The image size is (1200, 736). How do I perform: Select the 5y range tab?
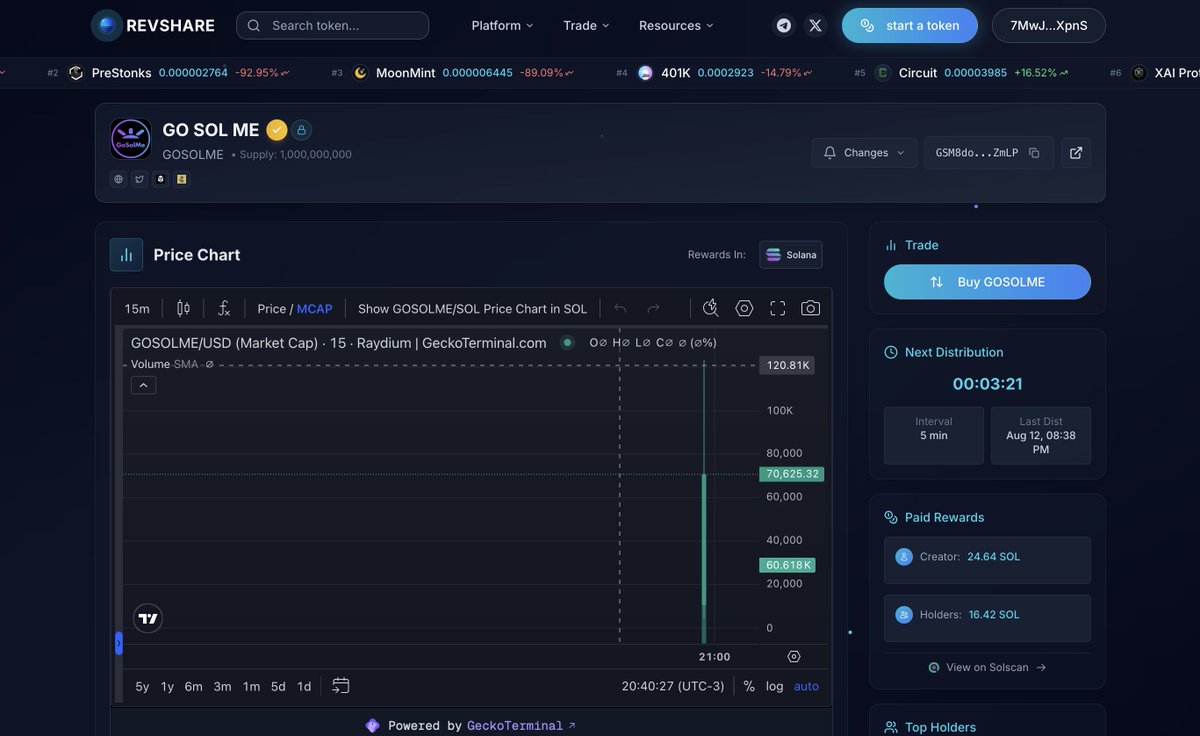(142, 686)
